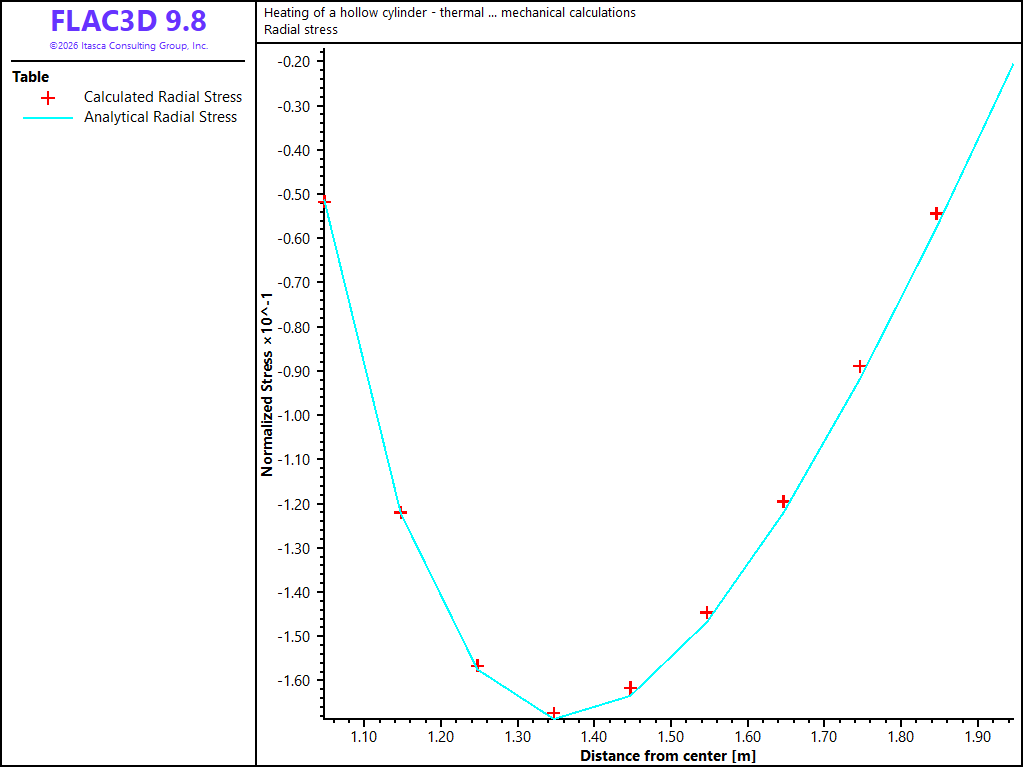Select the 'Radial stress' subtitle text
The height and width of the screenshot is (768, 1024).
point(301,29)
